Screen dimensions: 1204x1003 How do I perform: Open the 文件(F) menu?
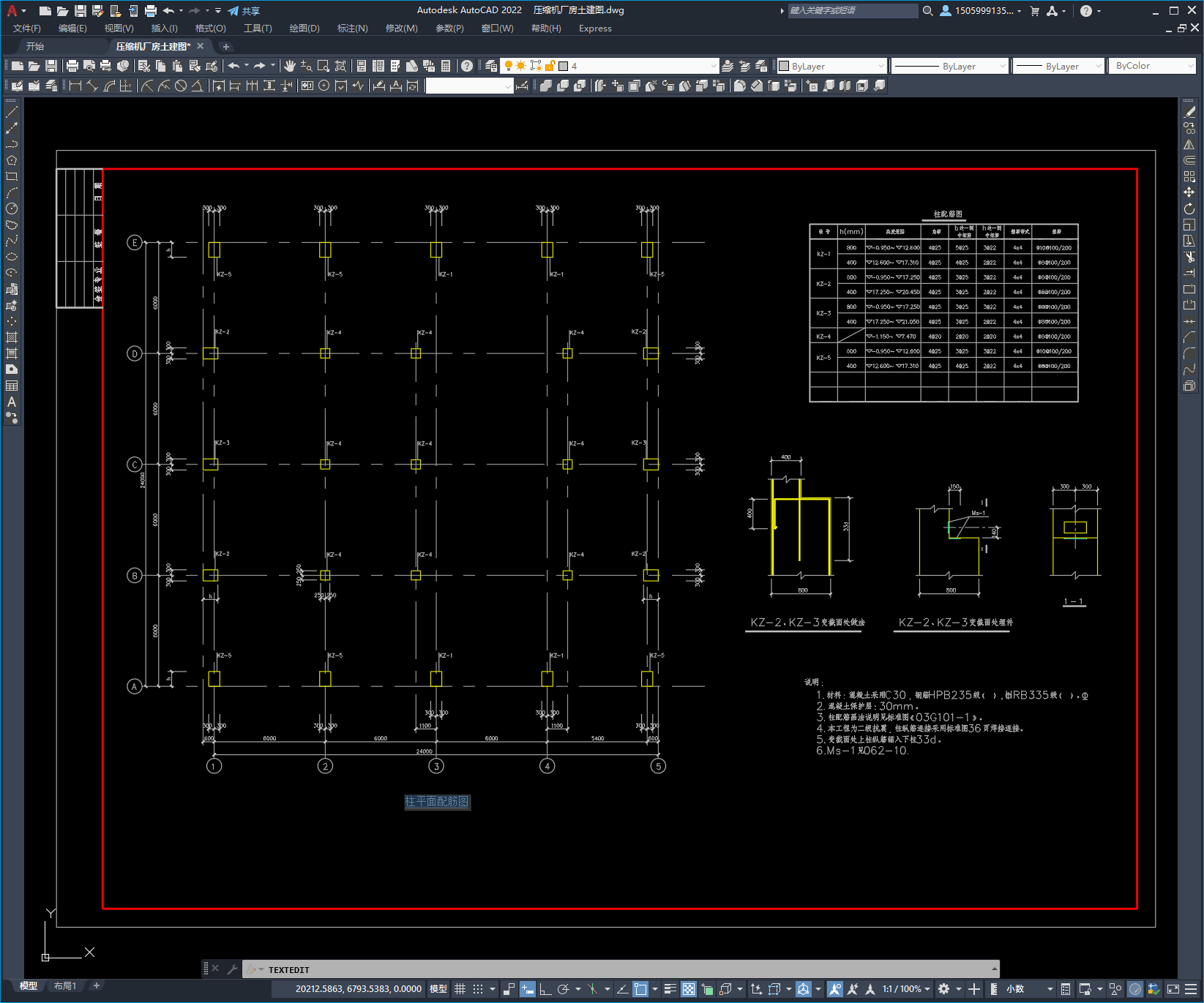(x=27, y=29)
